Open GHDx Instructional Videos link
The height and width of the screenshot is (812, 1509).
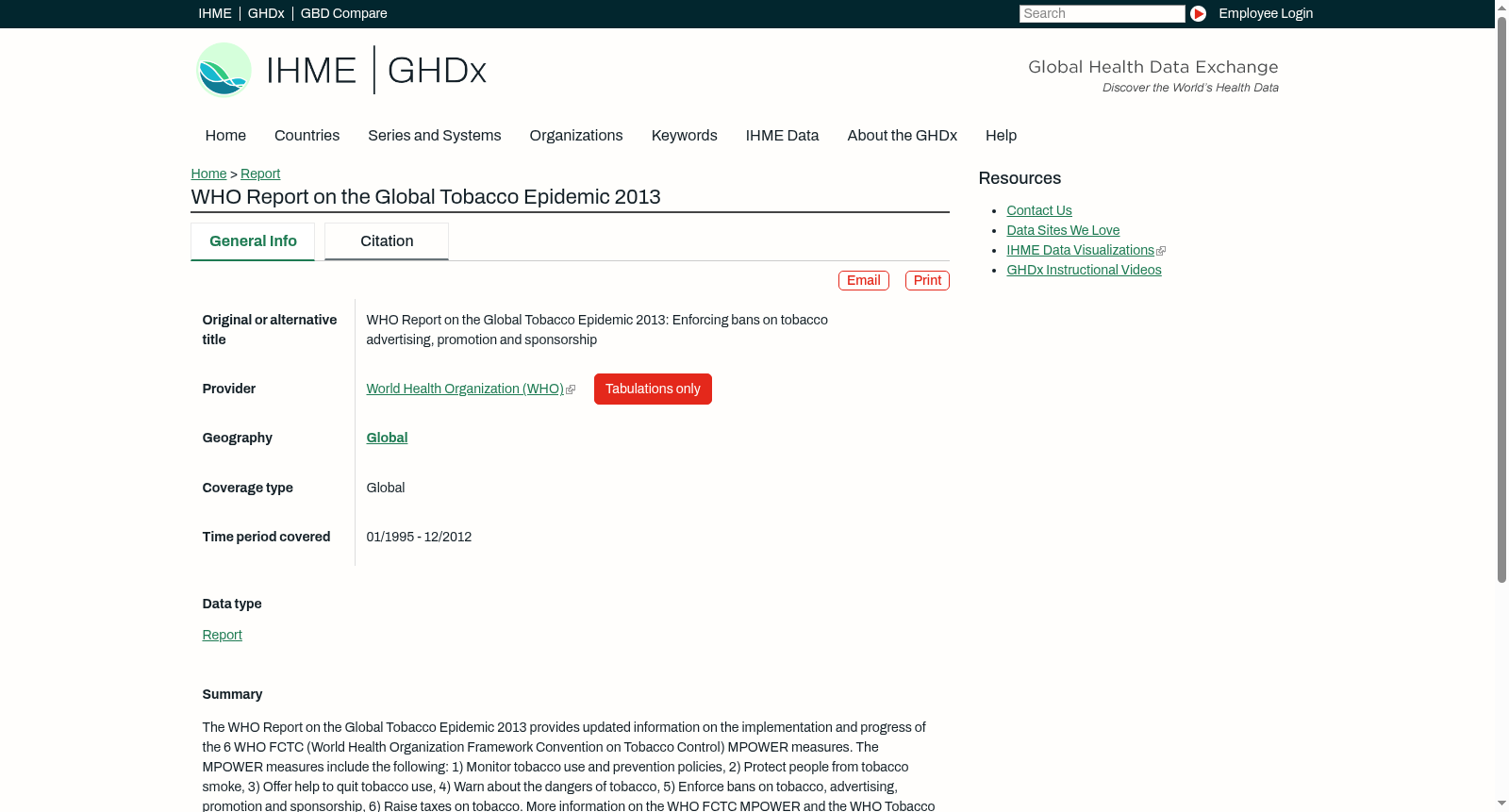(1084, 270)
